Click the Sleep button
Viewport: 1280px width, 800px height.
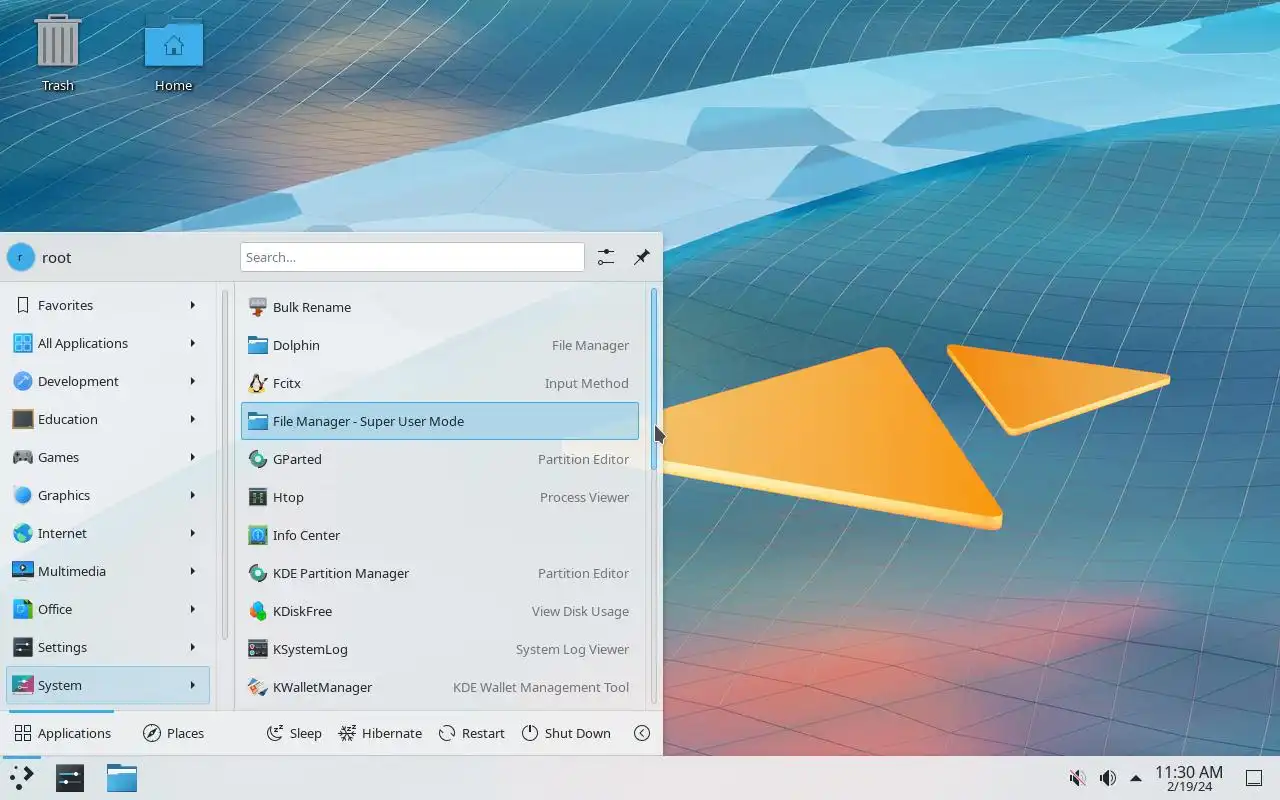tap(294, 733)
